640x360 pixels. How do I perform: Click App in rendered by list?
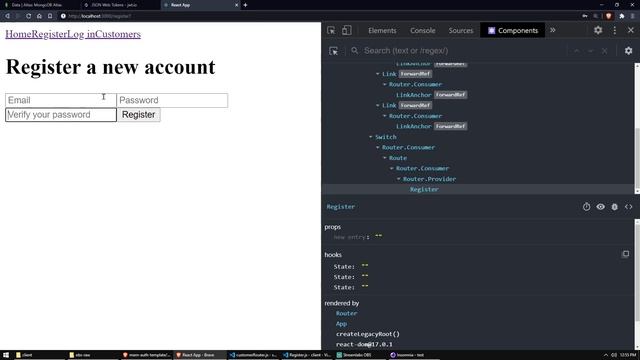[341, 324]
